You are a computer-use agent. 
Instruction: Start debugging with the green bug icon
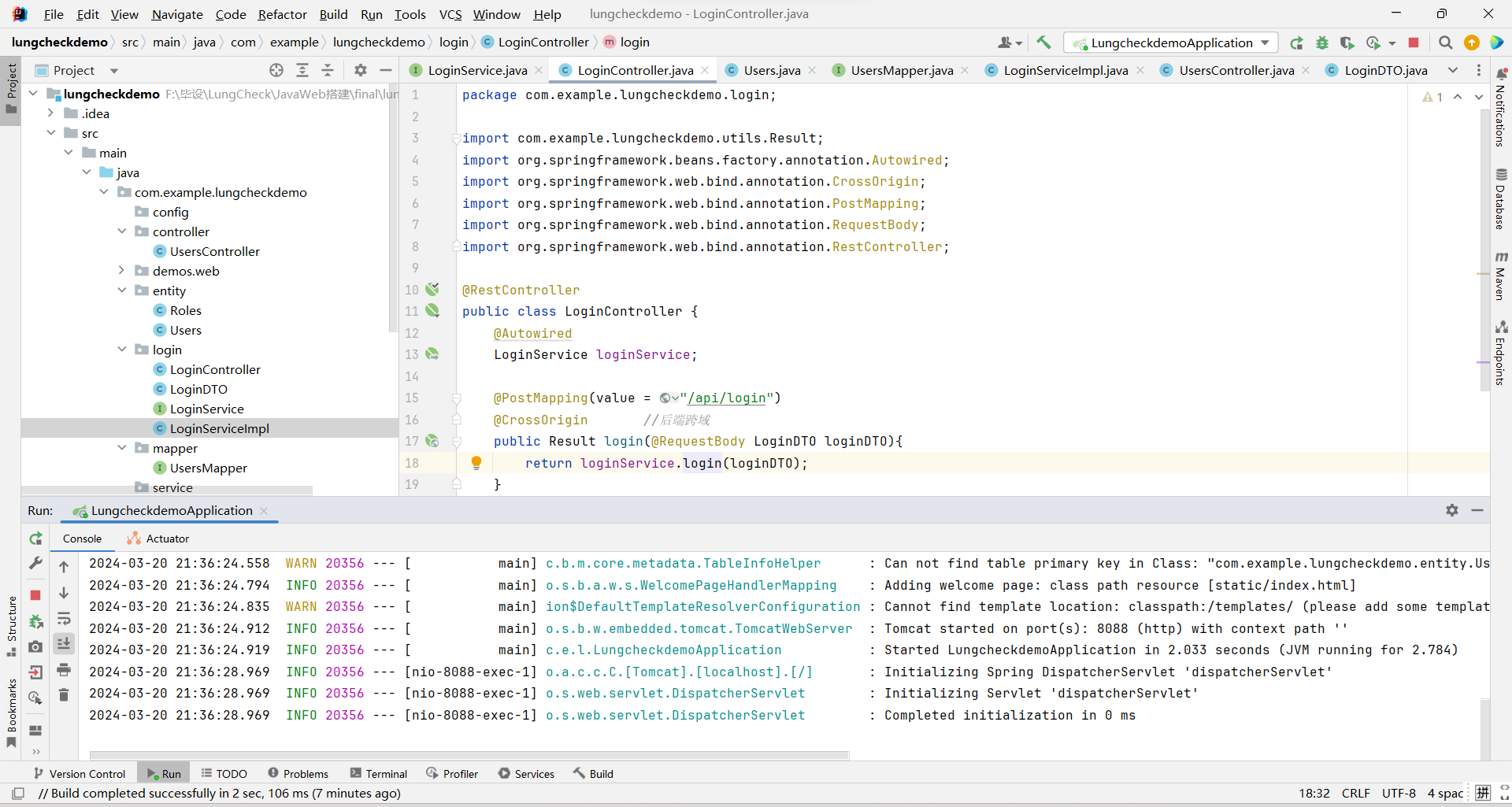[1322, 43]
